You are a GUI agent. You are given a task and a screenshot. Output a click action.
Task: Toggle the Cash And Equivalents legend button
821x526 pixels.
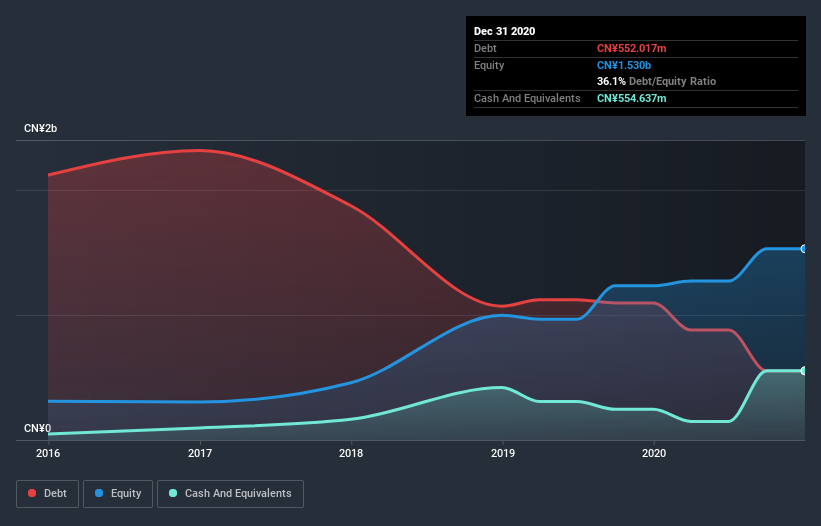click(230, 494)
